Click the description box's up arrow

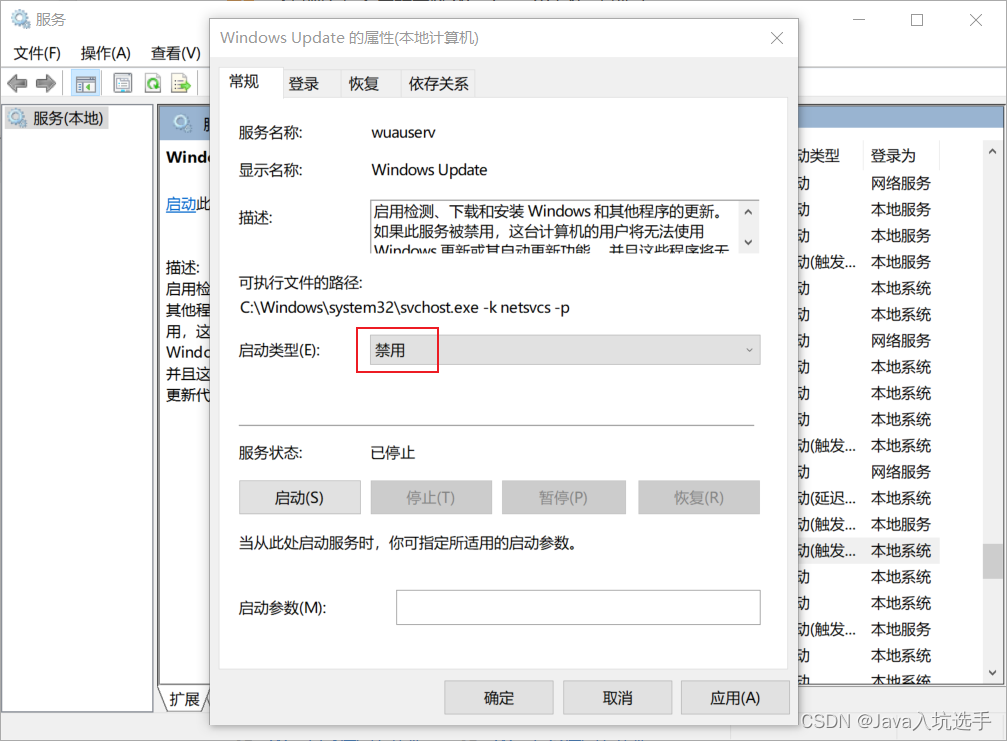click(x=748, y=212)
